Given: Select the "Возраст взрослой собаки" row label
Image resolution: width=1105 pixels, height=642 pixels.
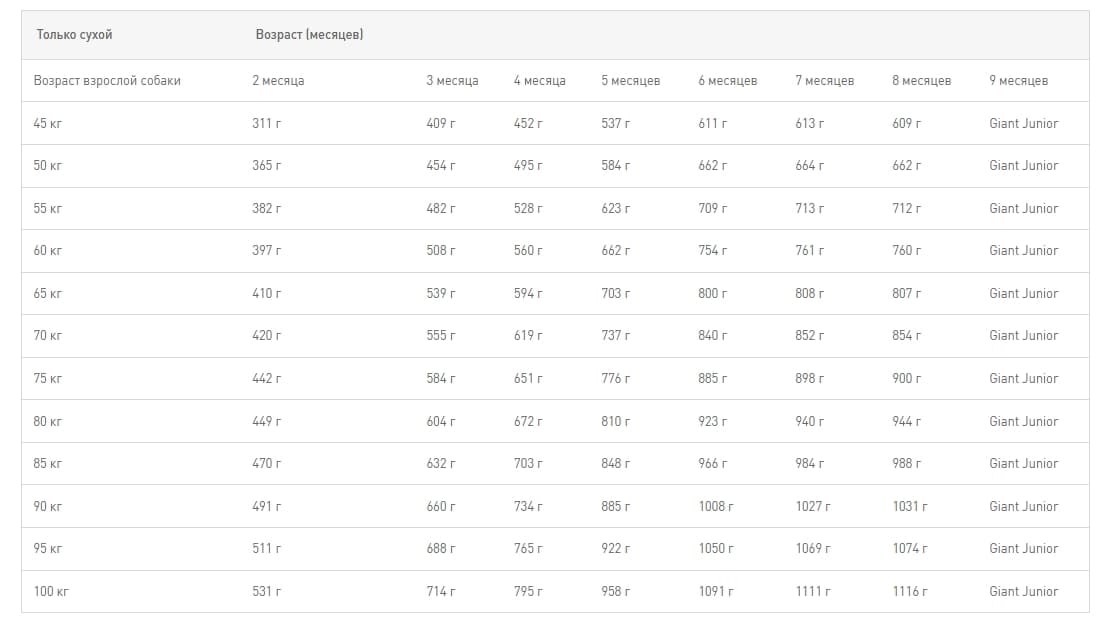Looking at the screenshot, I should [x=107, y=81].
